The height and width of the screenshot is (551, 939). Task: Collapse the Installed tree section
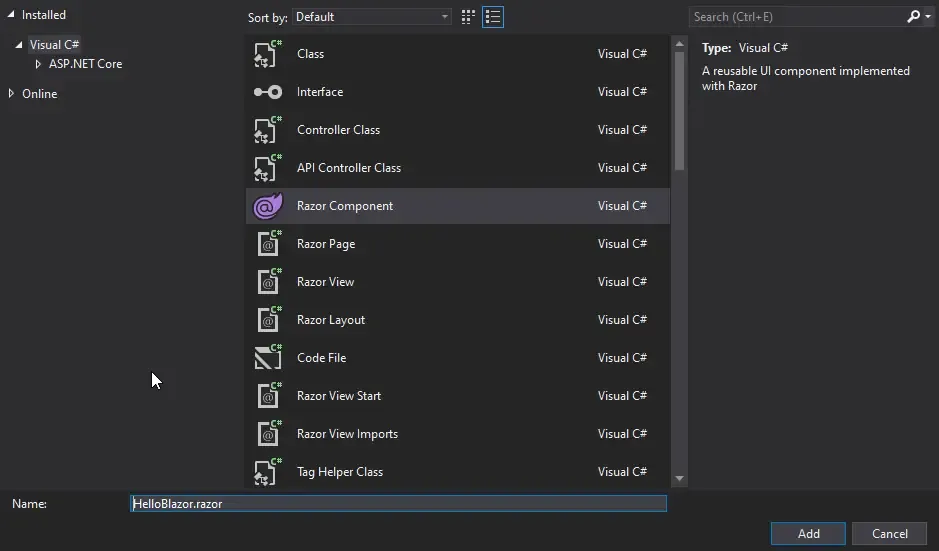[11, 14]
